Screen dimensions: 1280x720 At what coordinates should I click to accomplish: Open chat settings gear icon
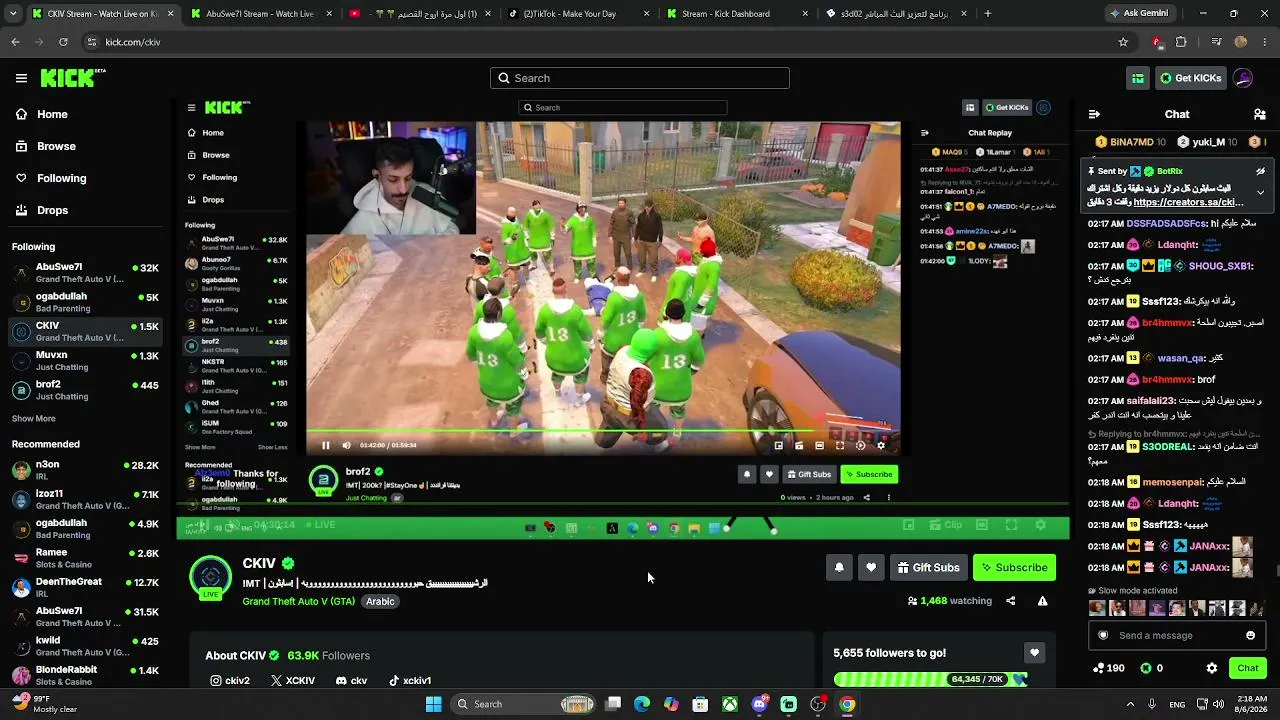pos(1212,668)
